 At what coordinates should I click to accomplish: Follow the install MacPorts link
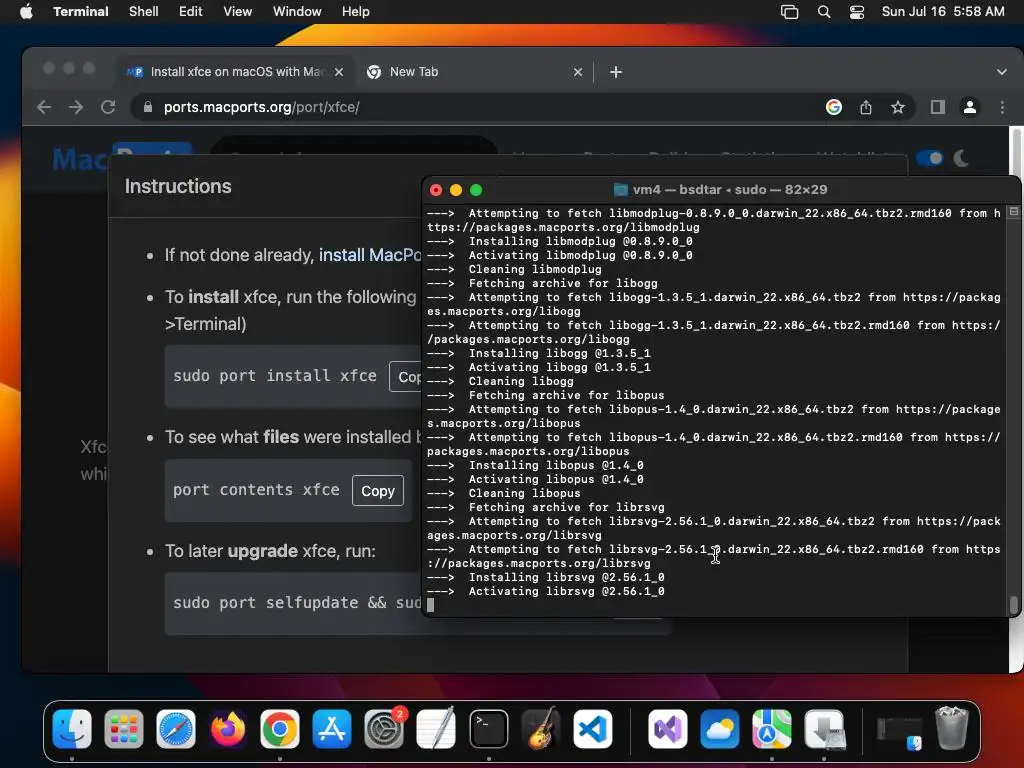click(370, 255)
